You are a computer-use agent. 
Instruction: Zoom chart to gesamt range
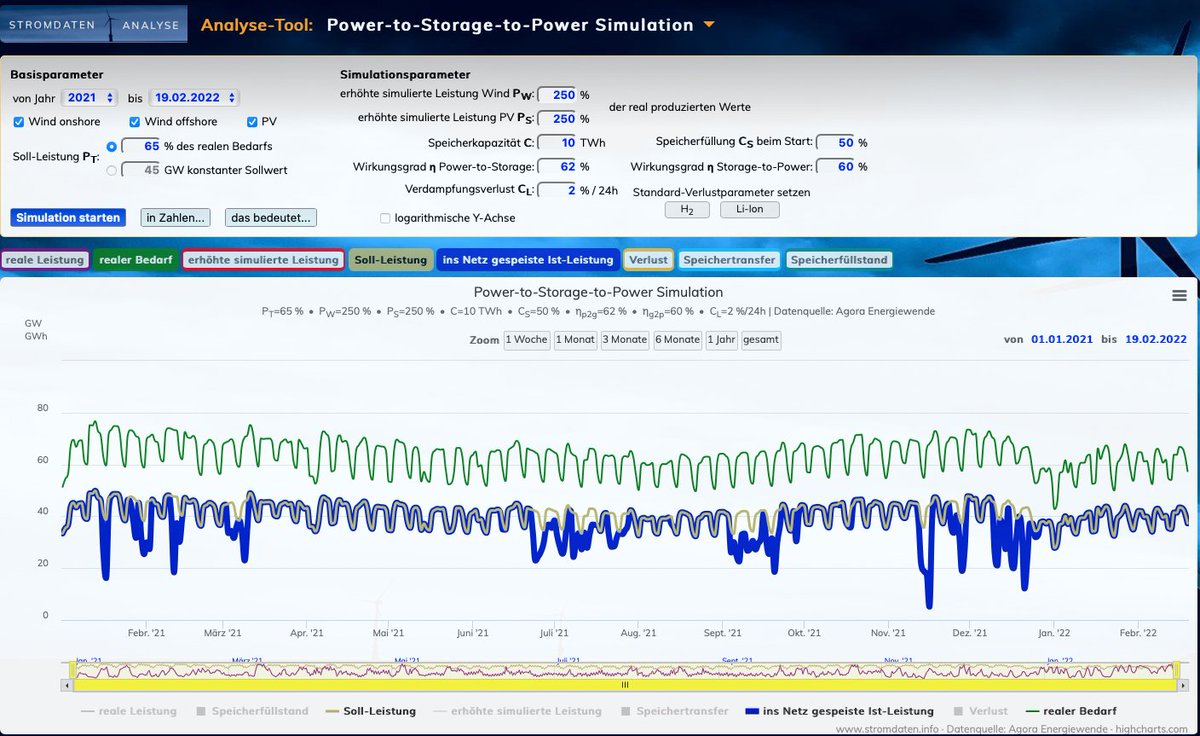[x=761, y=340]
